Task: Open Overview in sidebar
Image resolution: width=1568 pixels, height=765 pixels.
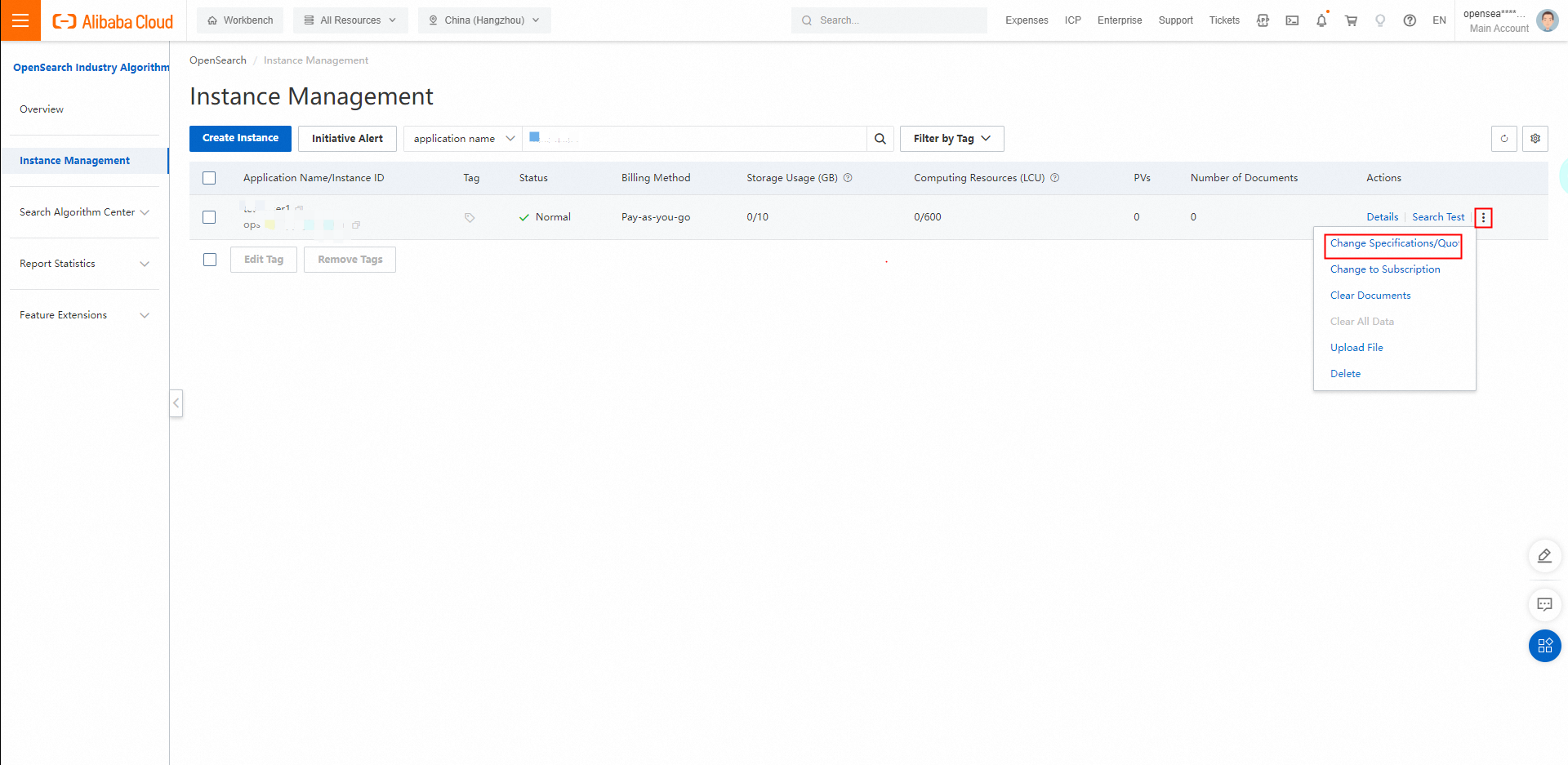Action: coord(42,109)
